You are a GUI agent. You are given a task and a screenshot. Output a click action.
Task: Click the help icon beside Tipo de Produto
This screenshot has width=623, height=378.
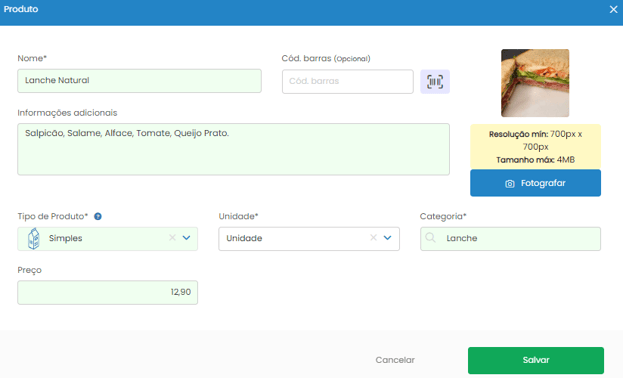point(98,216)
